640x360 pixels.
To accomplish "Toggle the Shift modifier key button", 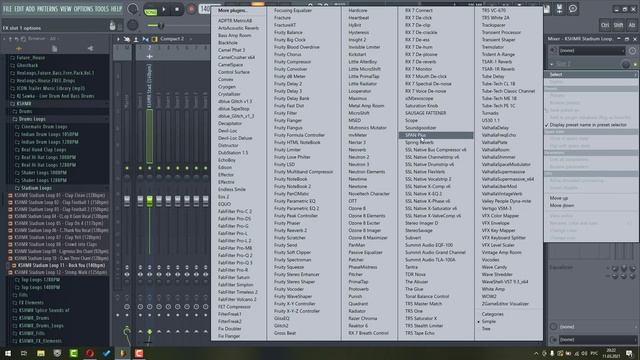I will 618,25.
